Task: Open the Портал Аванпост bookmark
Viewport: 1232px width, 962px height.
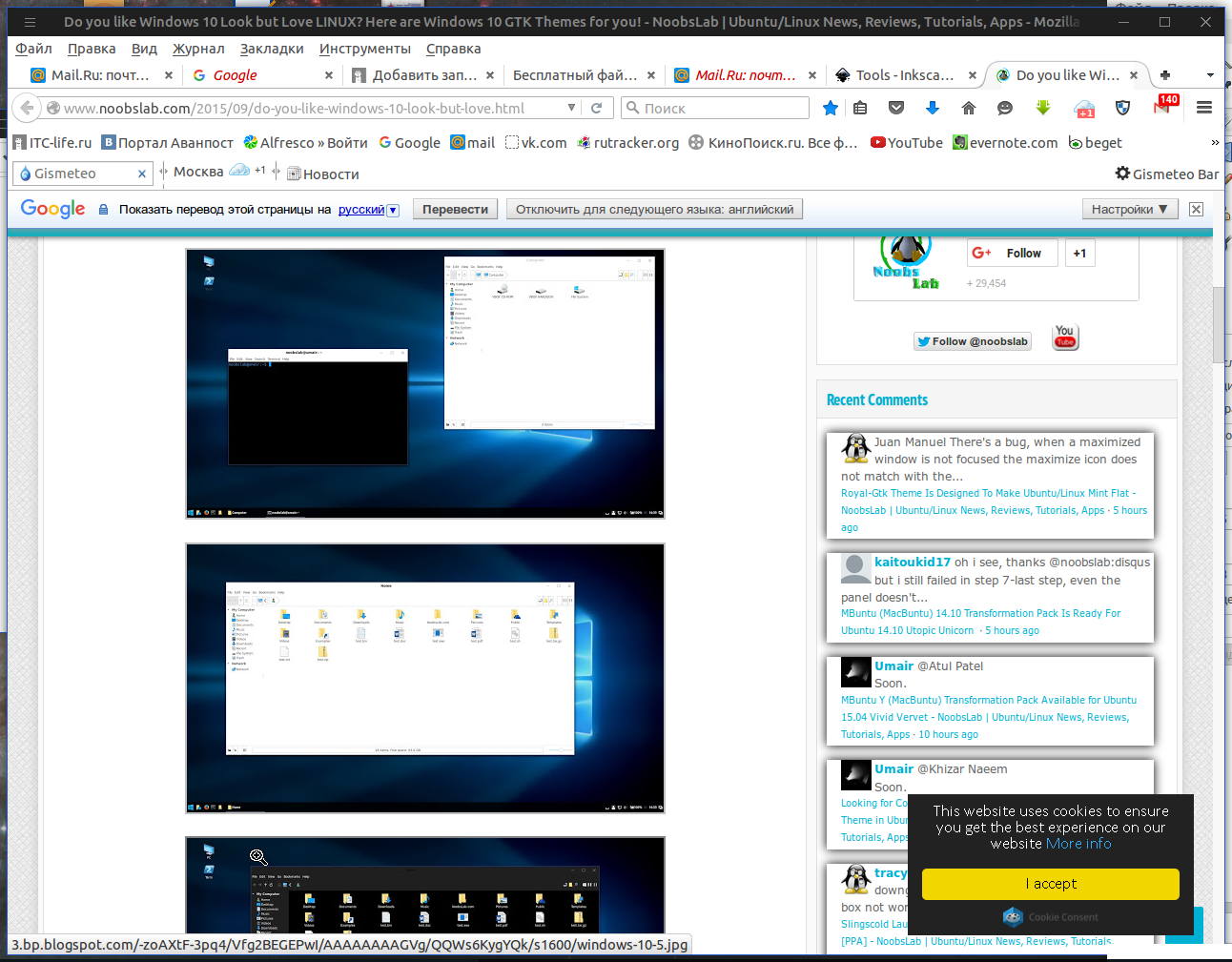Action: 168,143
